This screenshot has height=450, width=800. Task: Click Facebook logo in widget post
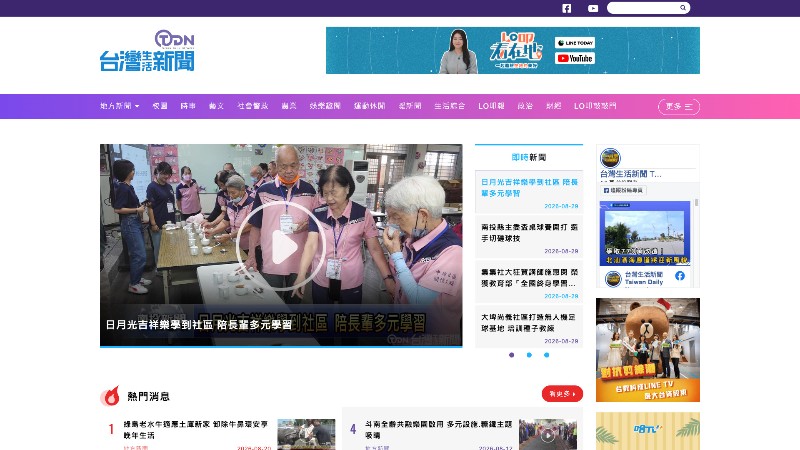[680, 276]
